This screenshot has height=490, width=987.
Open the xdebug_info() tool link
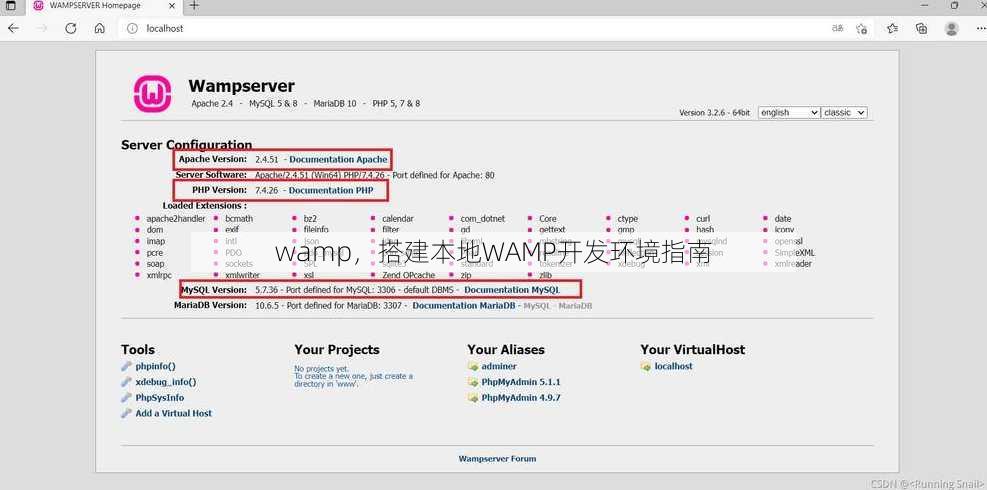[166, 382]
